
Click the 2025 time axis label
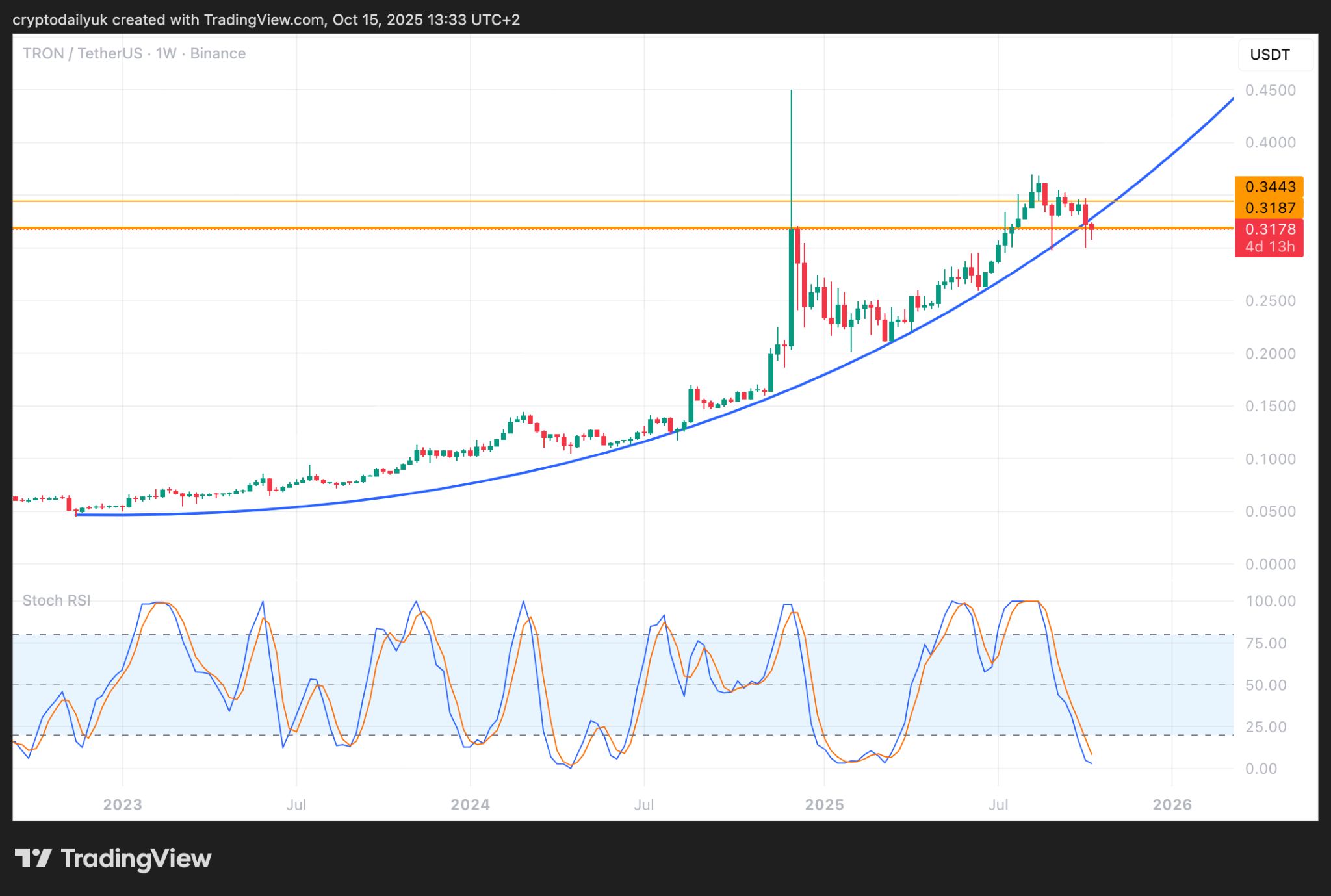pyautogui.click(x=824, y=805)
